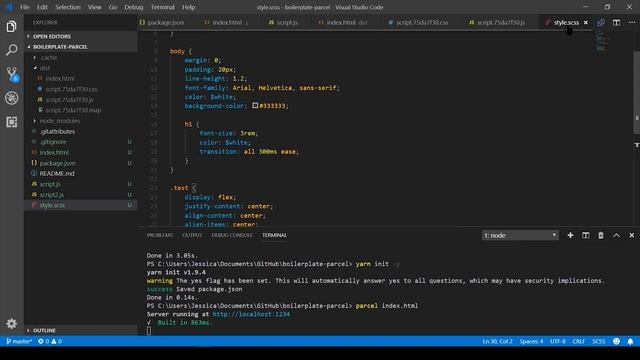Switch to the Problems panel tab
This screenshot has width=640, height=360.
pyautogui.click(x=160, y=235)
